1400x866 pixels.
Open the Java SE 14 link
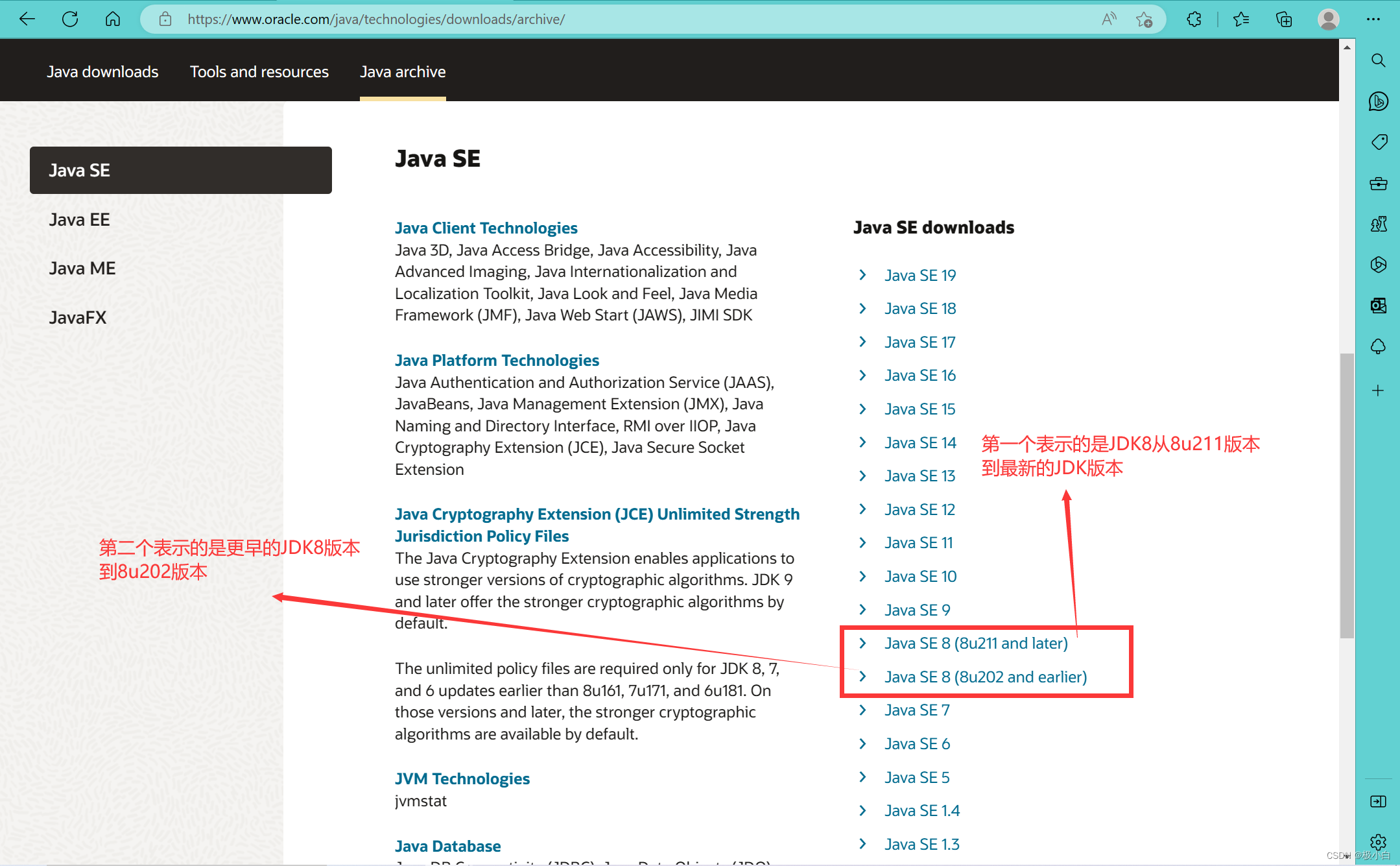[920, 443]
